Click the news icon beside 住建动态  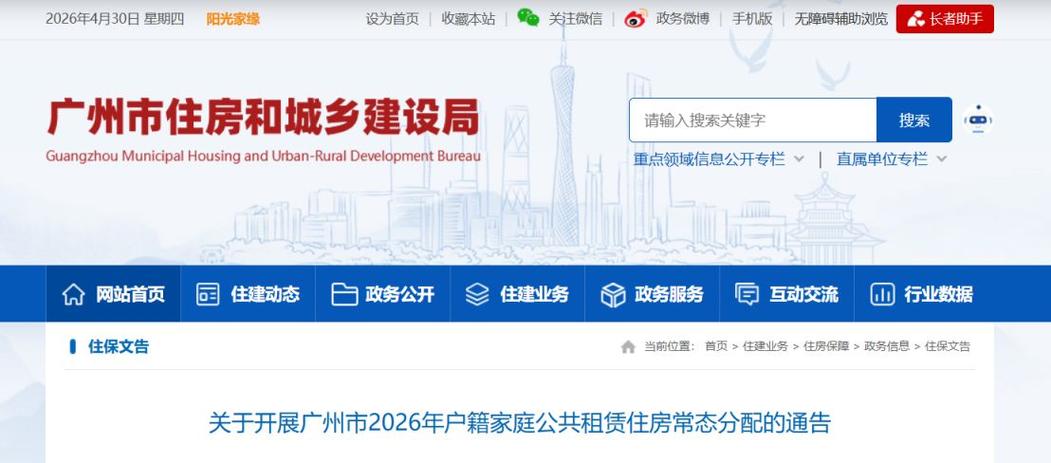point(208,294)
